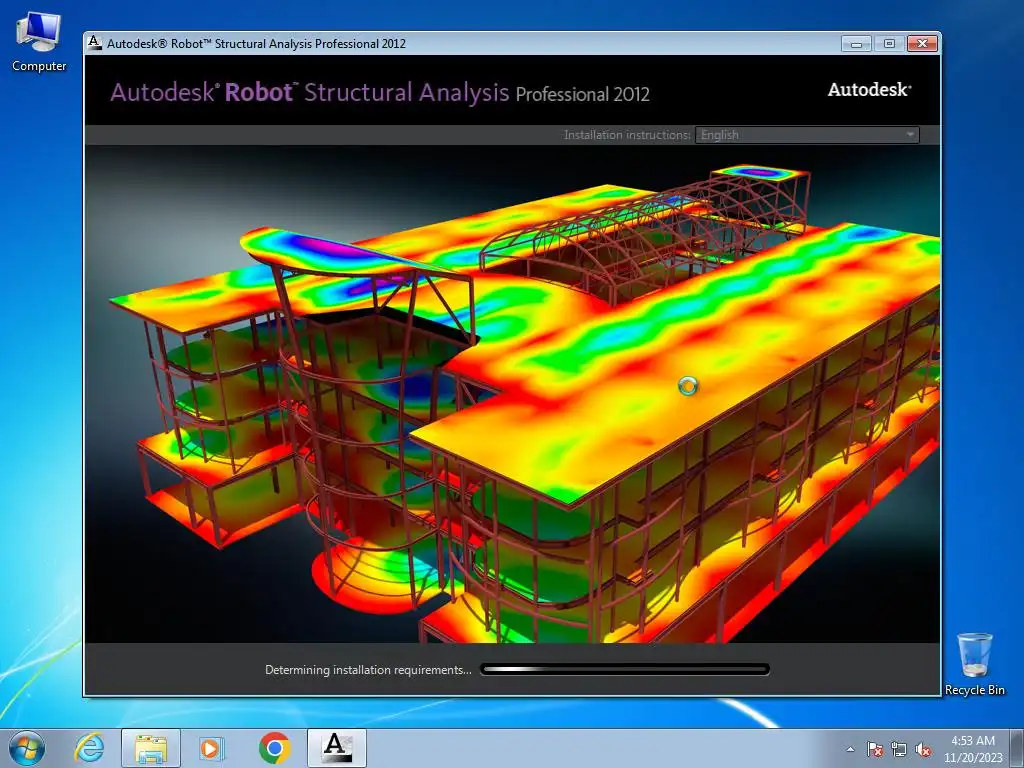This screenshot has width=1024, height=768.
Task: Launch Internet Explorer from the taskbar
Action: 89,748
